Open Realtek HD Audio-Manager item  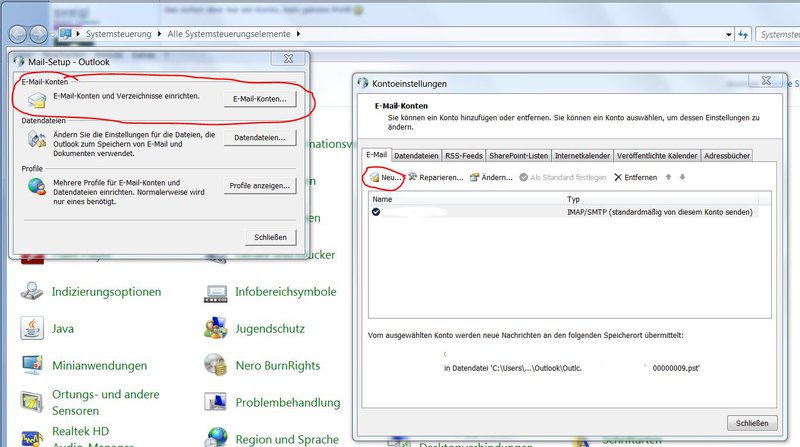pos(92,438)
